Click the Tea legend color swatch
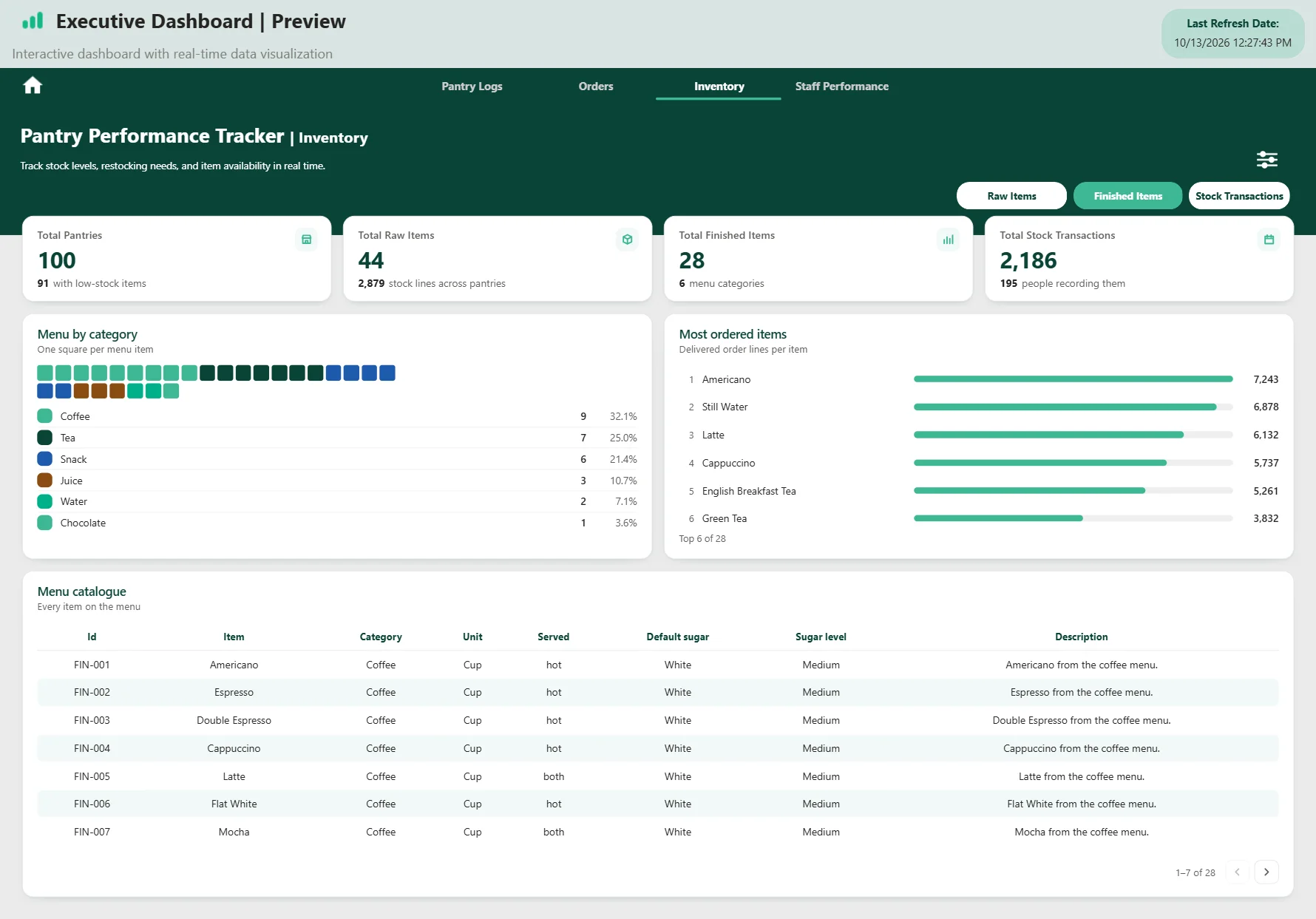The width and height of the screenshot is (1316, 919). pyautogui.click(x=45, y=438)
